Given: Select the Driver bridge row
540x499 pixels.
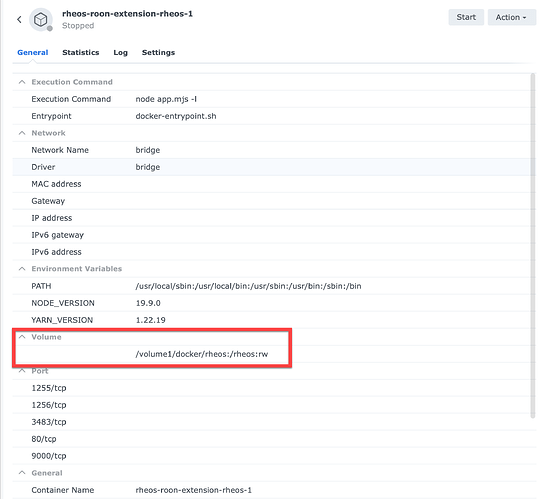Looking at the screenshot, I should pos(271,167).
